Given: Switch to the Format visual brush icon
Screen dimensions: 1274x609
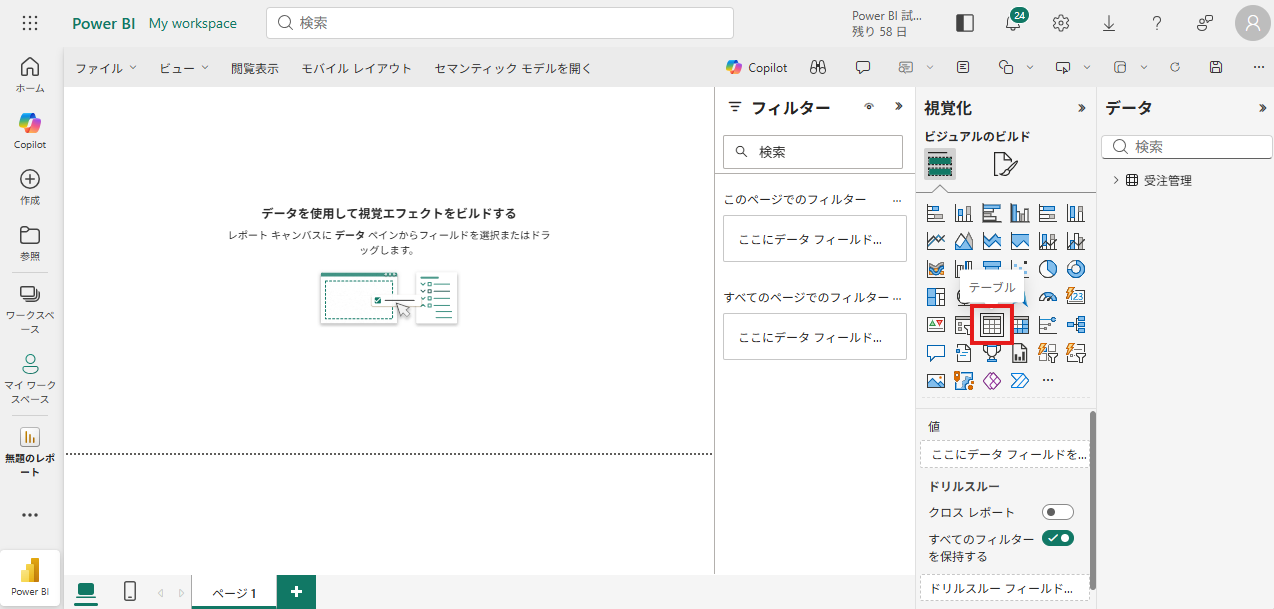Looking at the screenshot, I should (1004, 164).
